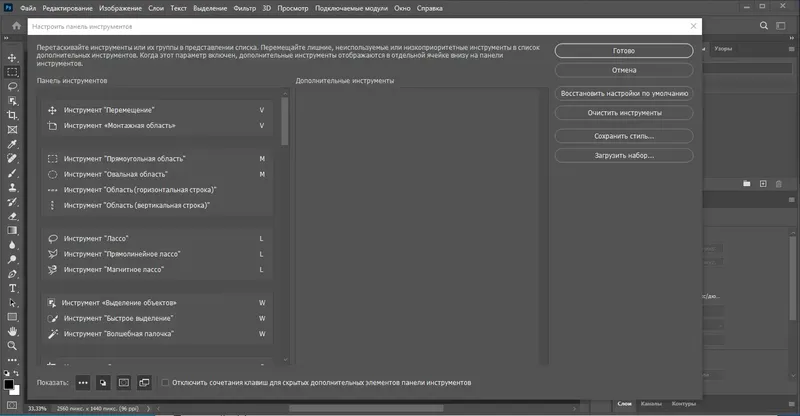The image size is (800, 416).
Task: Open the Search icon at top right
Action: (x=764, y=26)
